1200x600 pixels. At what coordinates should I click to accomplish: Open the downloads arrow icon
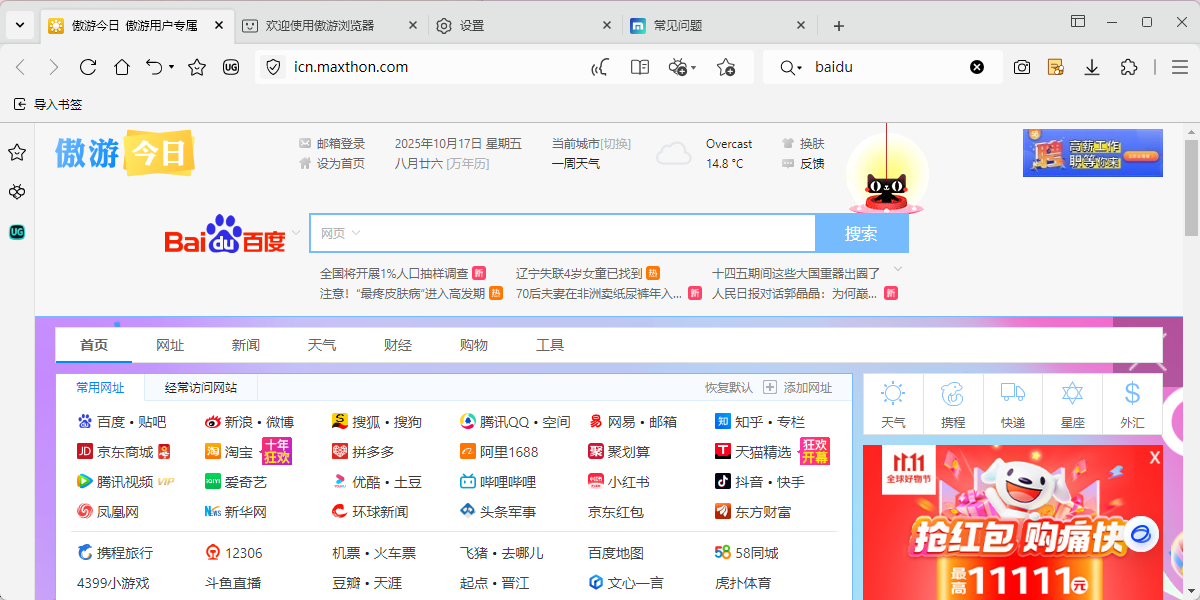click(1091, 67)
